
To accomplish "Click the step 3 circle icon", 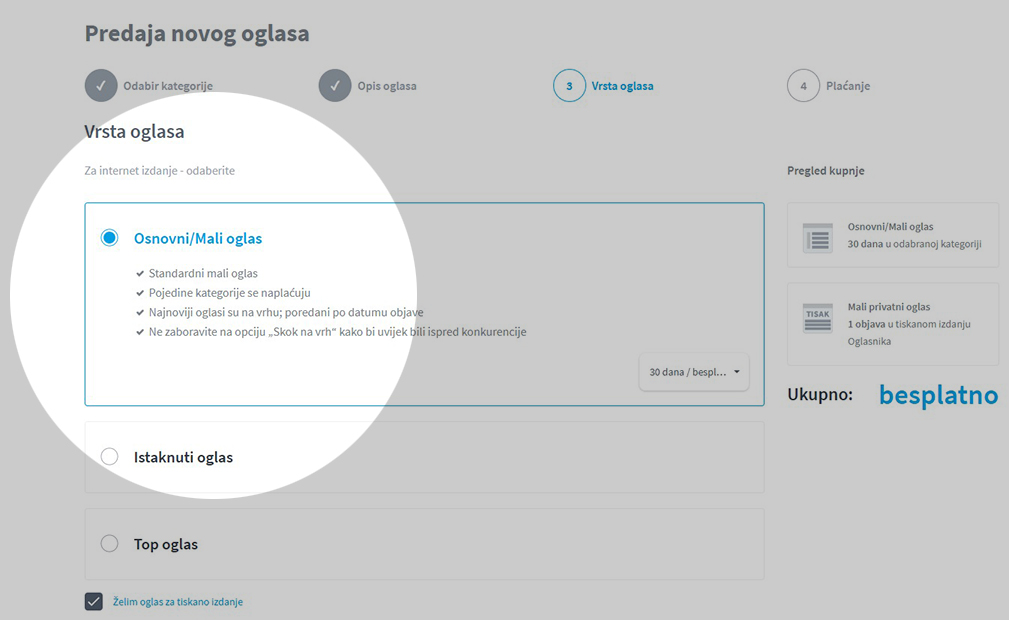I will 569,86.
